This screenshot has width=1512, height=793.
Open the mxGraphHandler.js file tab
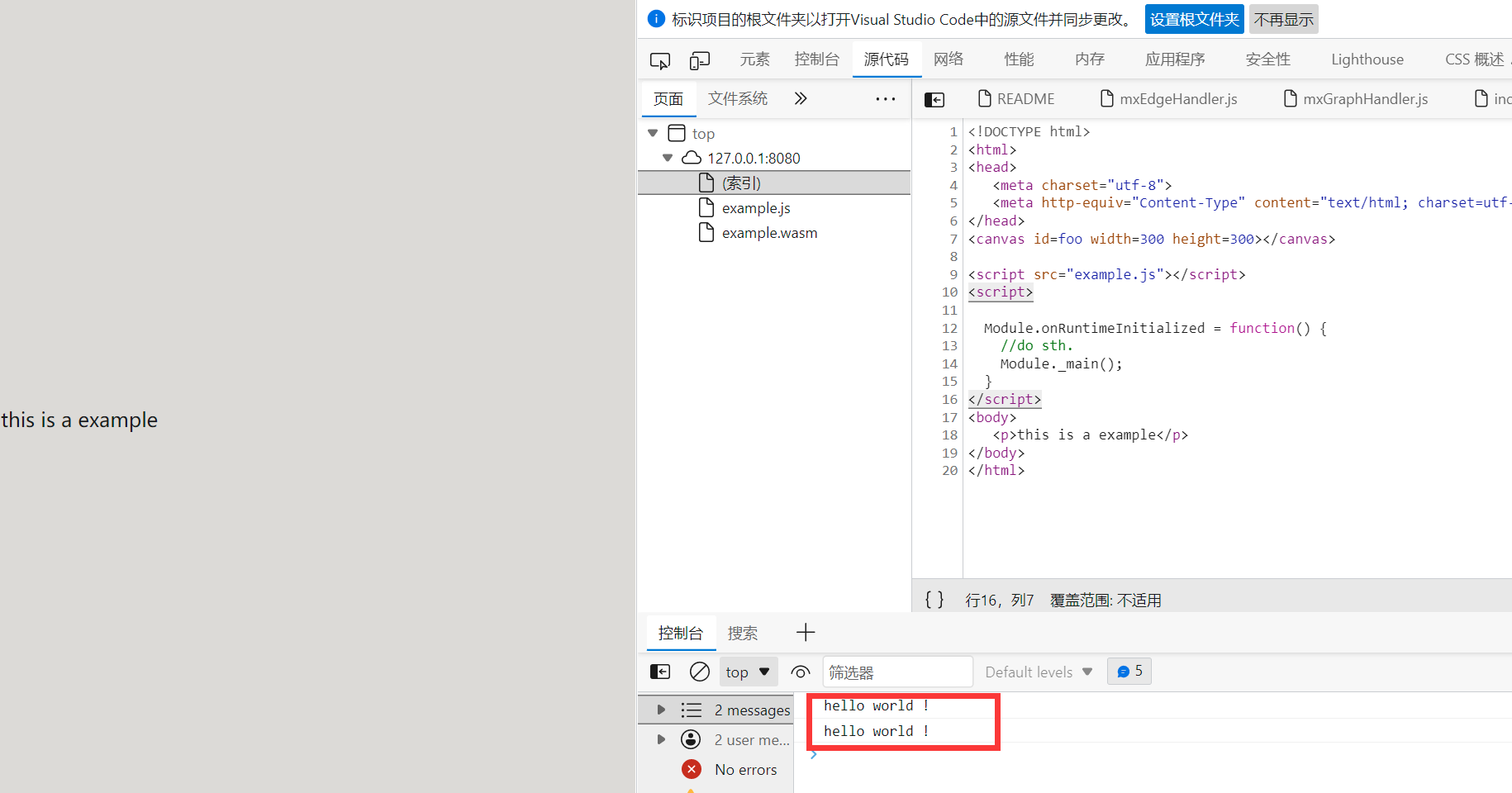tap(1356, 99)
